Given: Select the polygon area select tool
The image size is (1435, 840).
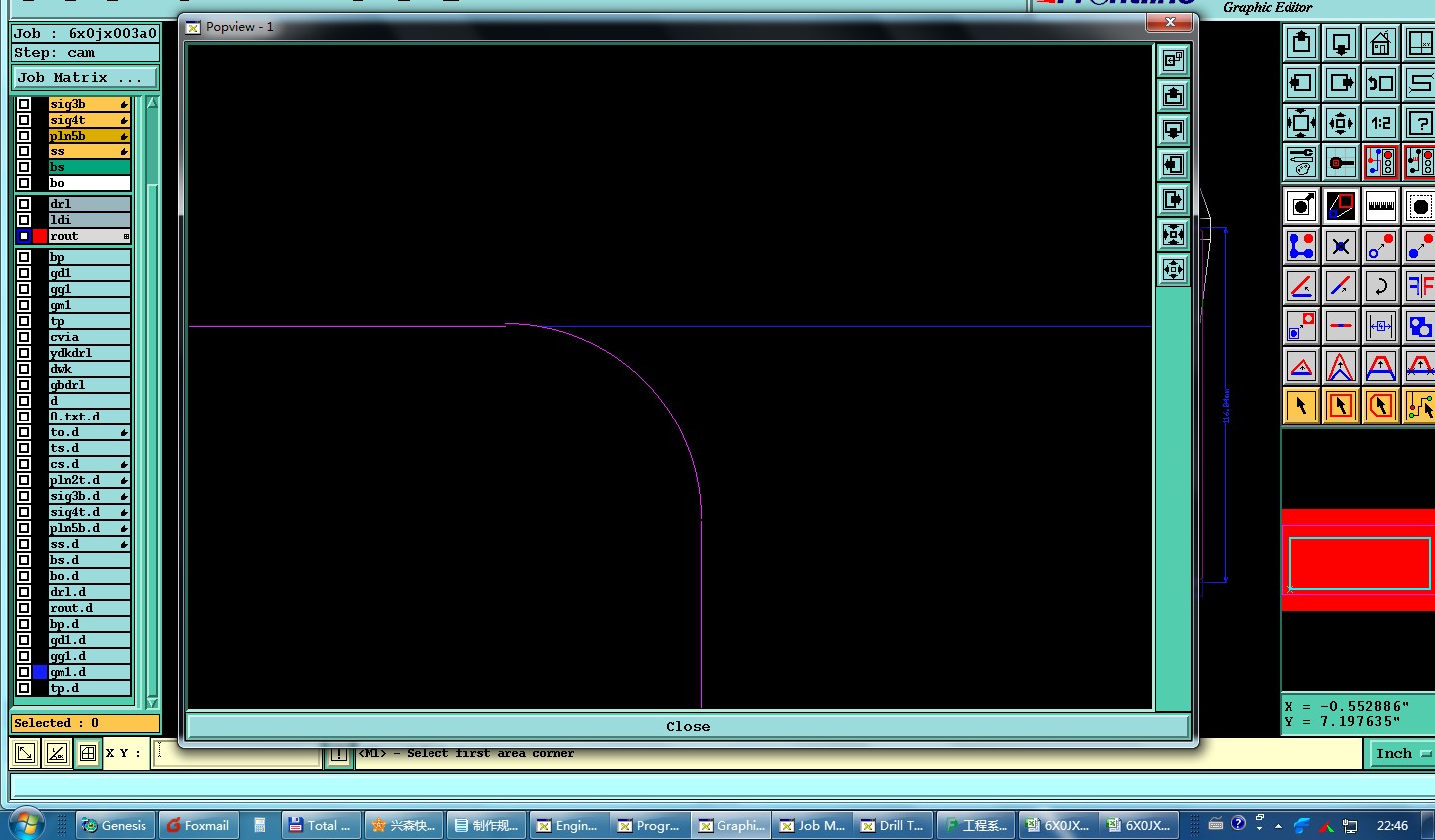Looking at the screenshot, I should [1381, 406].
